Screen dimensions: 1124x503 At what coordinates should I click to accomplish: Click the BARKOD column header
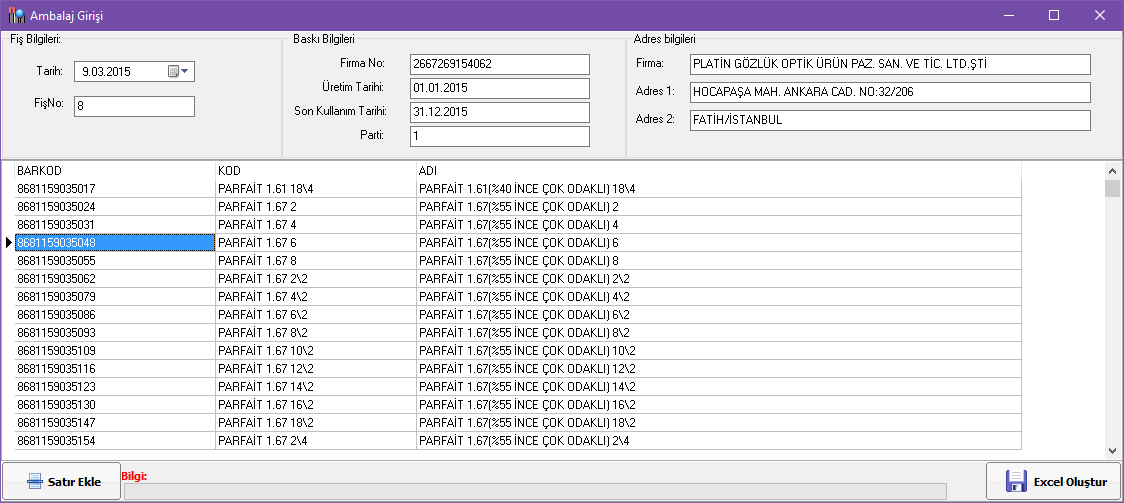pyautogui.click(x=115, y=171)
